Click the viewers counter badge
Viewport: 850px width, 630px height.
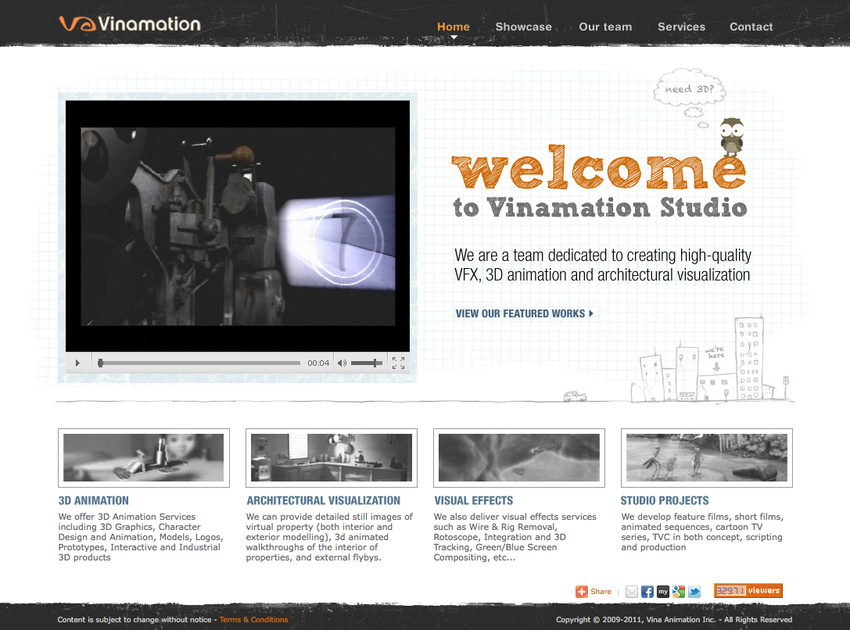pos(748,590)
